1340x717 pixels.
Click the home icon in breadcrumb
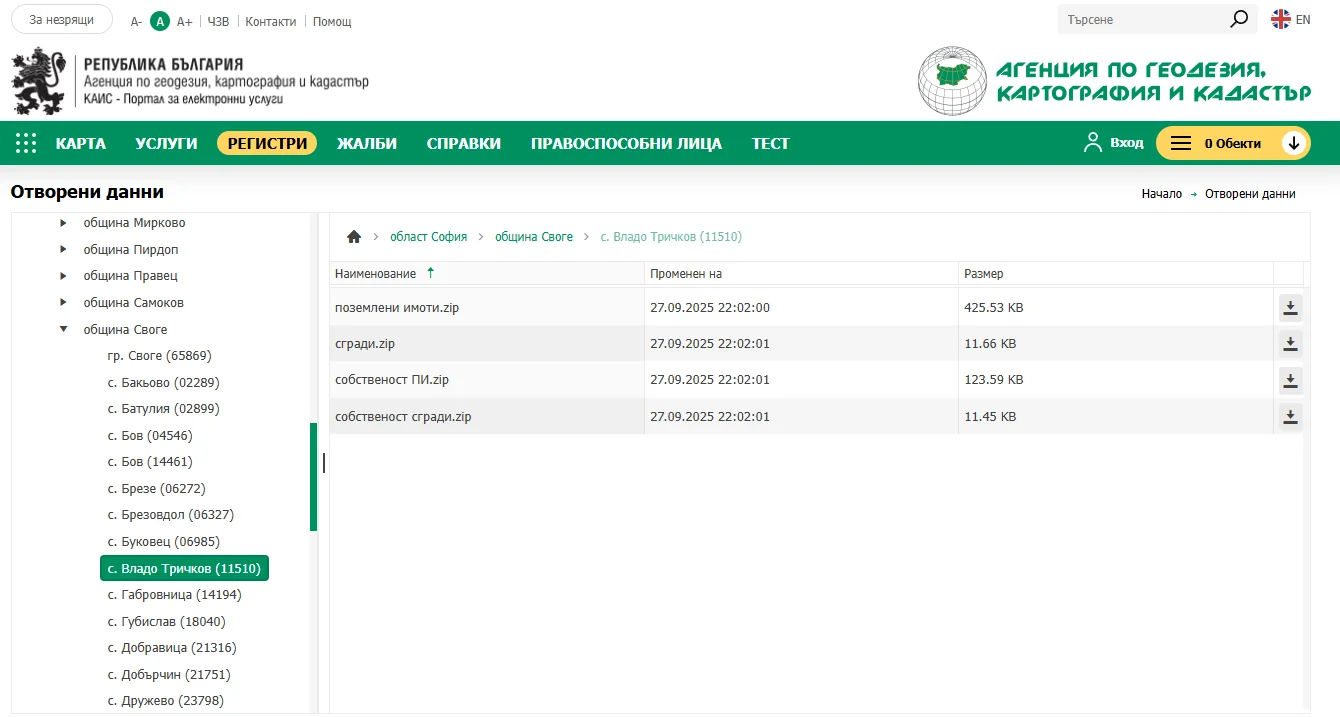click(x=353, y=237)
